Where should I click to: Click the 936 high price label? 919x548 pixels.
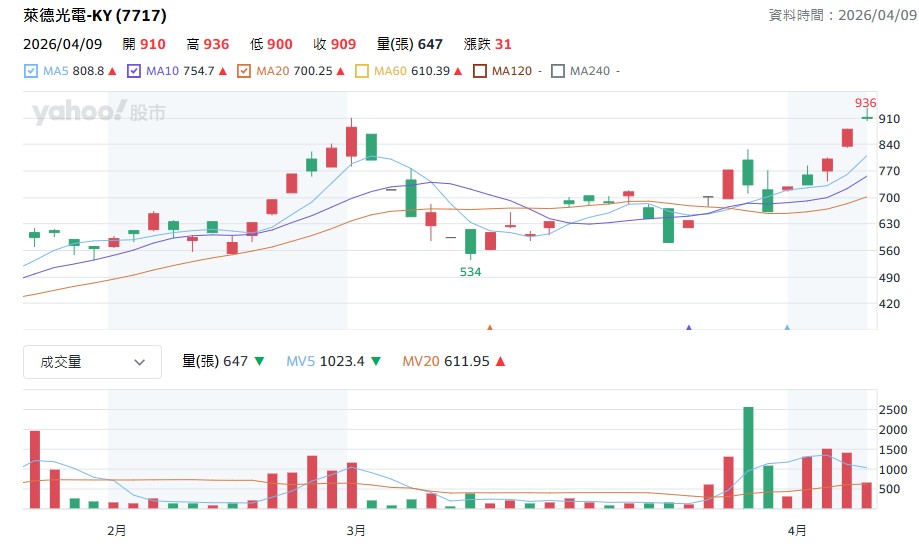(x=865, y=103)
